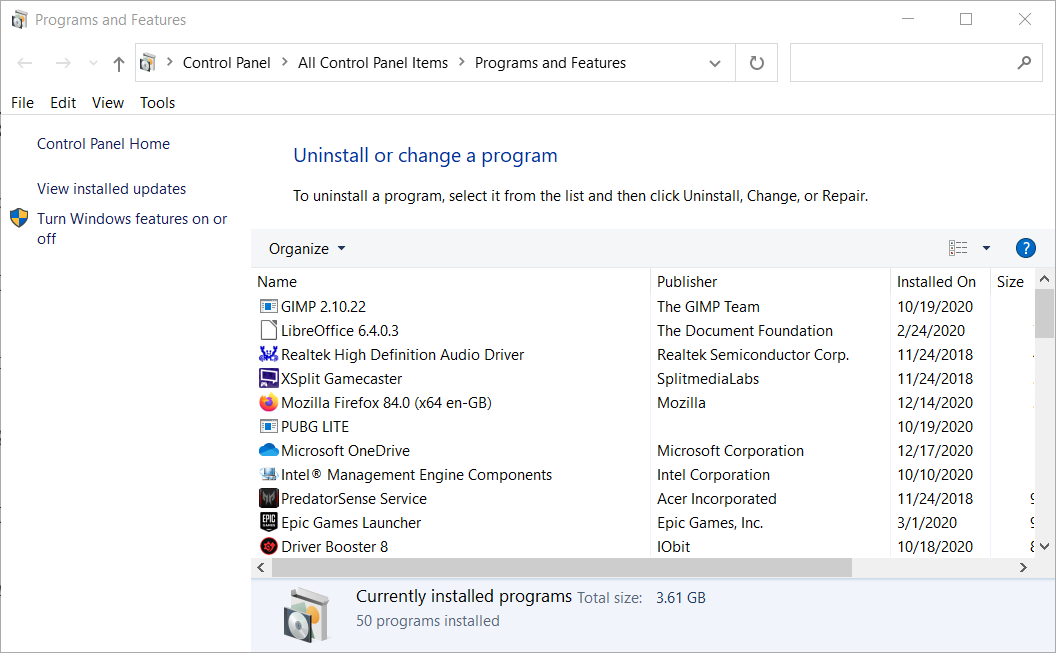Click the Realtek Audio Driver icon
This screenshot has width=1056, height=653.
pyautogui.click(x=269, y=354)
